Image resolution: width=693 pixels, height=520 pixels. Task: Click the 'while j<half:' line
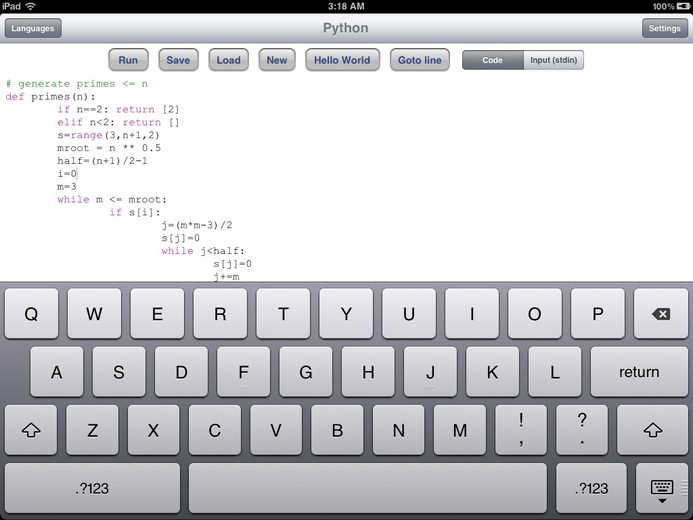(203, 251)
